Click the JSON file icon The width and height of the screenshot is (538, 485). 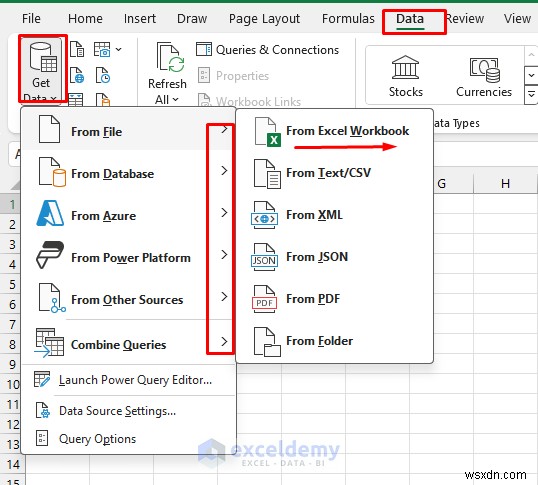[x=265, y=257]
